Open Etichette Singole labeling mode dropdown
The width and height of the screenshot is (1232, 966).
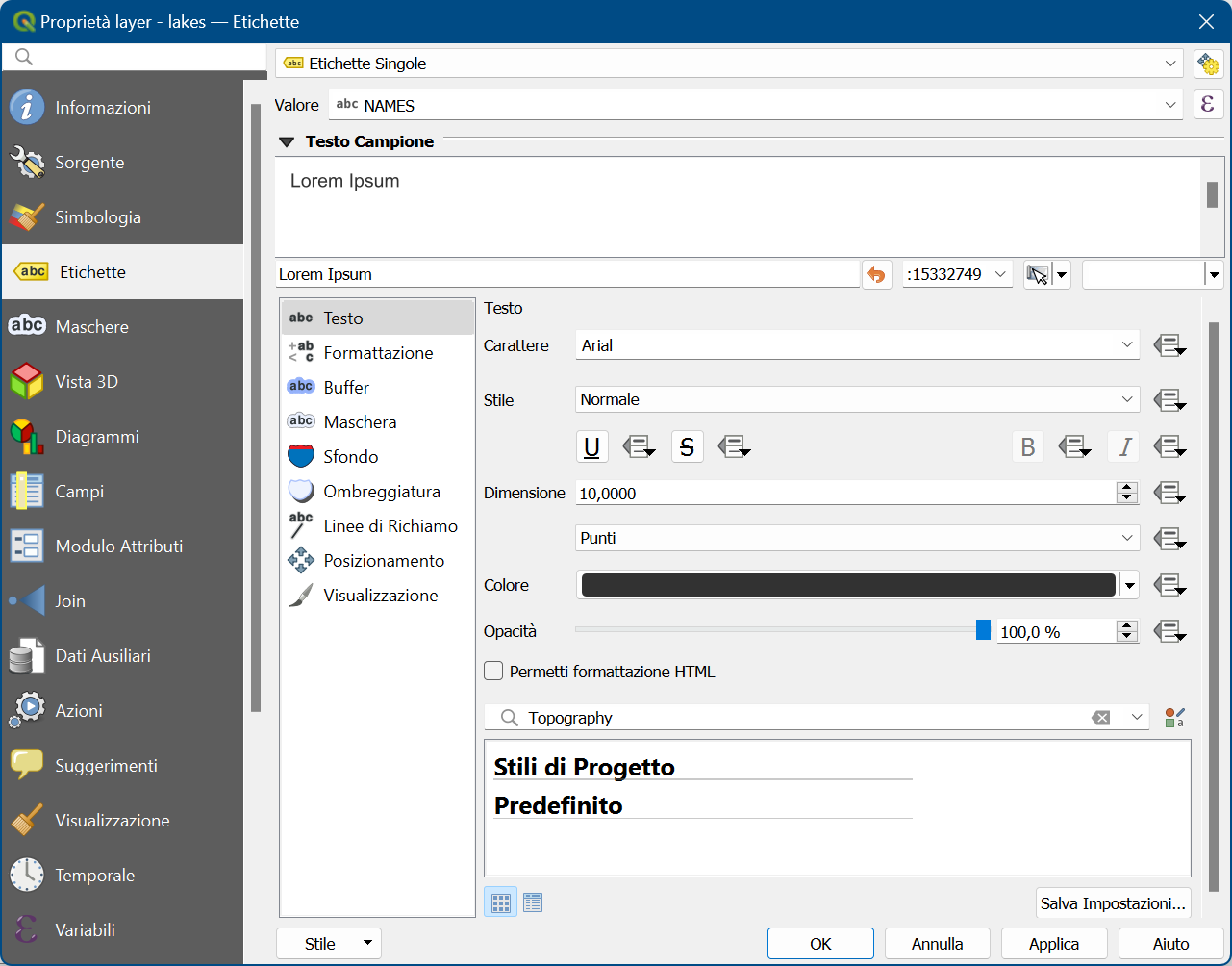coord(729,64)
